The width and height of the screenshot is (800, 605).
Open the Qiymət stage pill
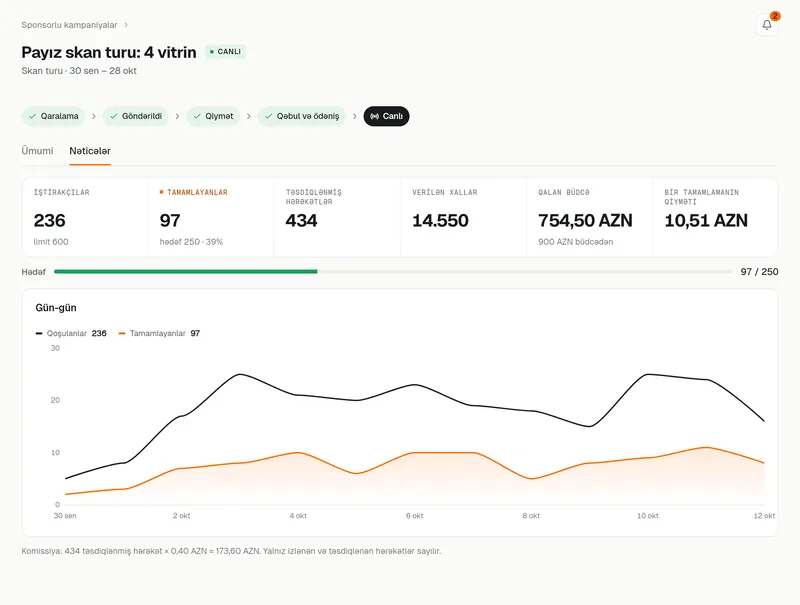tap(213, 116)
